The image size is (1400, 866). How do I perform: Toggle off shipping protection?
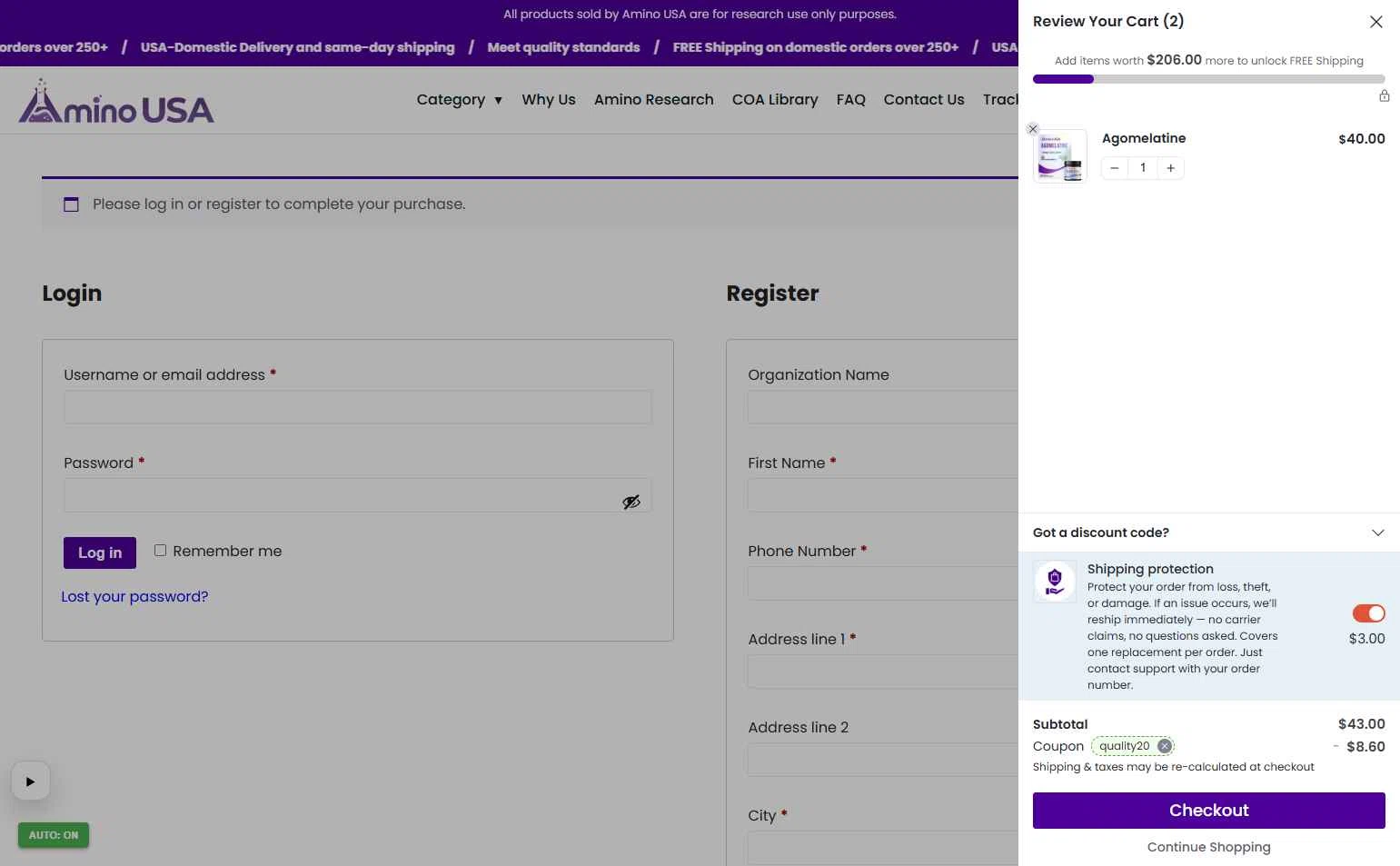1369,613
